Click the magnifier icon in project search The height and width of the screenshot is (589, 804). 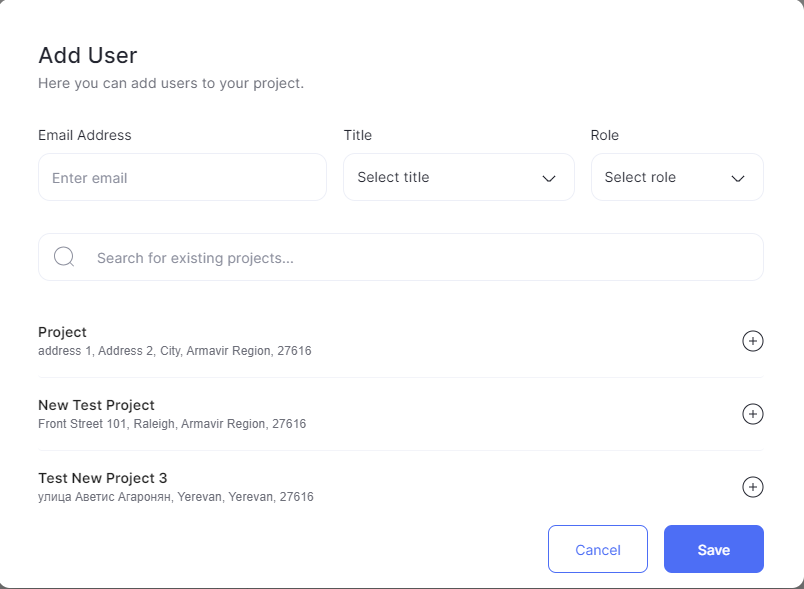[64, 257]
